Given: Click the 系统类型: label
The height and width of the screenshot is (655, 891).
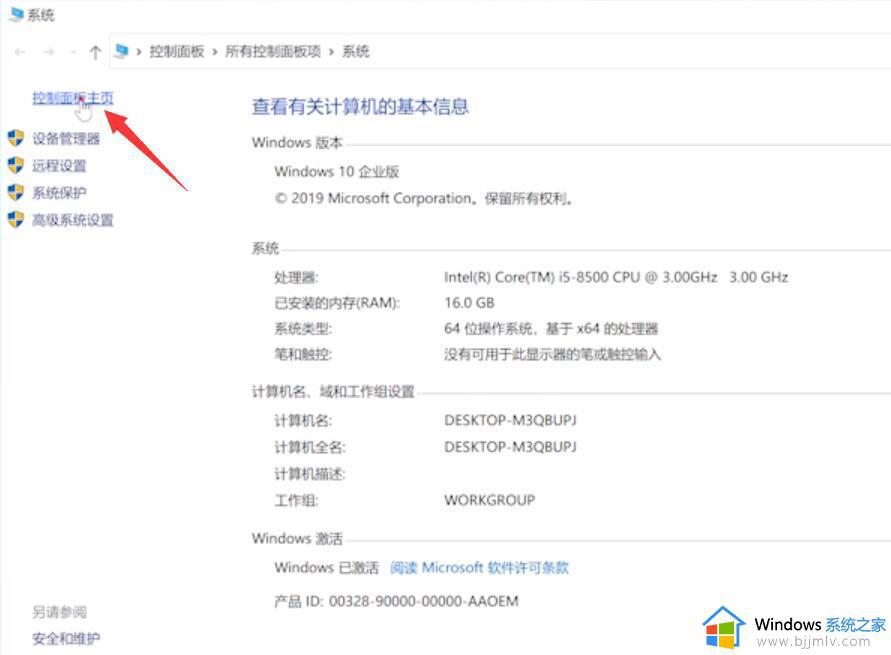Looking at the screenshot, I should [x=303, y=329].
